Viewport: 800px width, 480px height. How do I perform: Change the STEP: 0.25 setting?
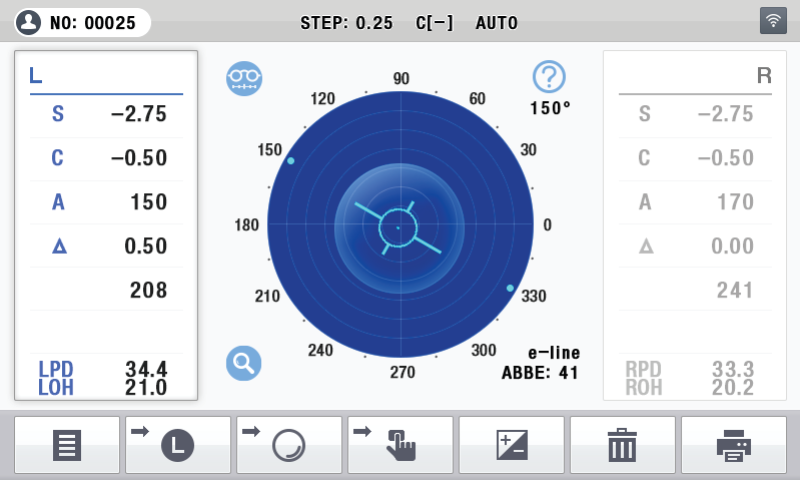346,22
